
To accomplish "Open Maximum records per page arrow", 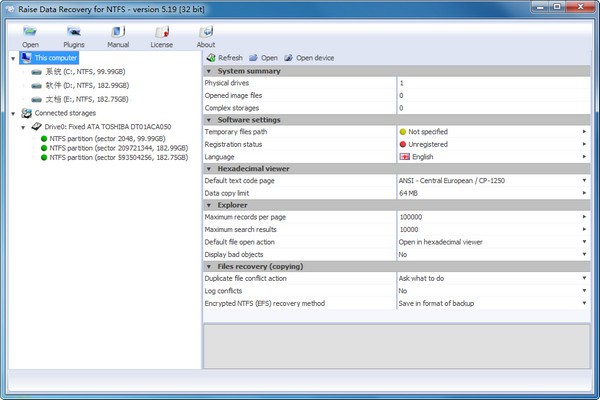I will 584,217.
